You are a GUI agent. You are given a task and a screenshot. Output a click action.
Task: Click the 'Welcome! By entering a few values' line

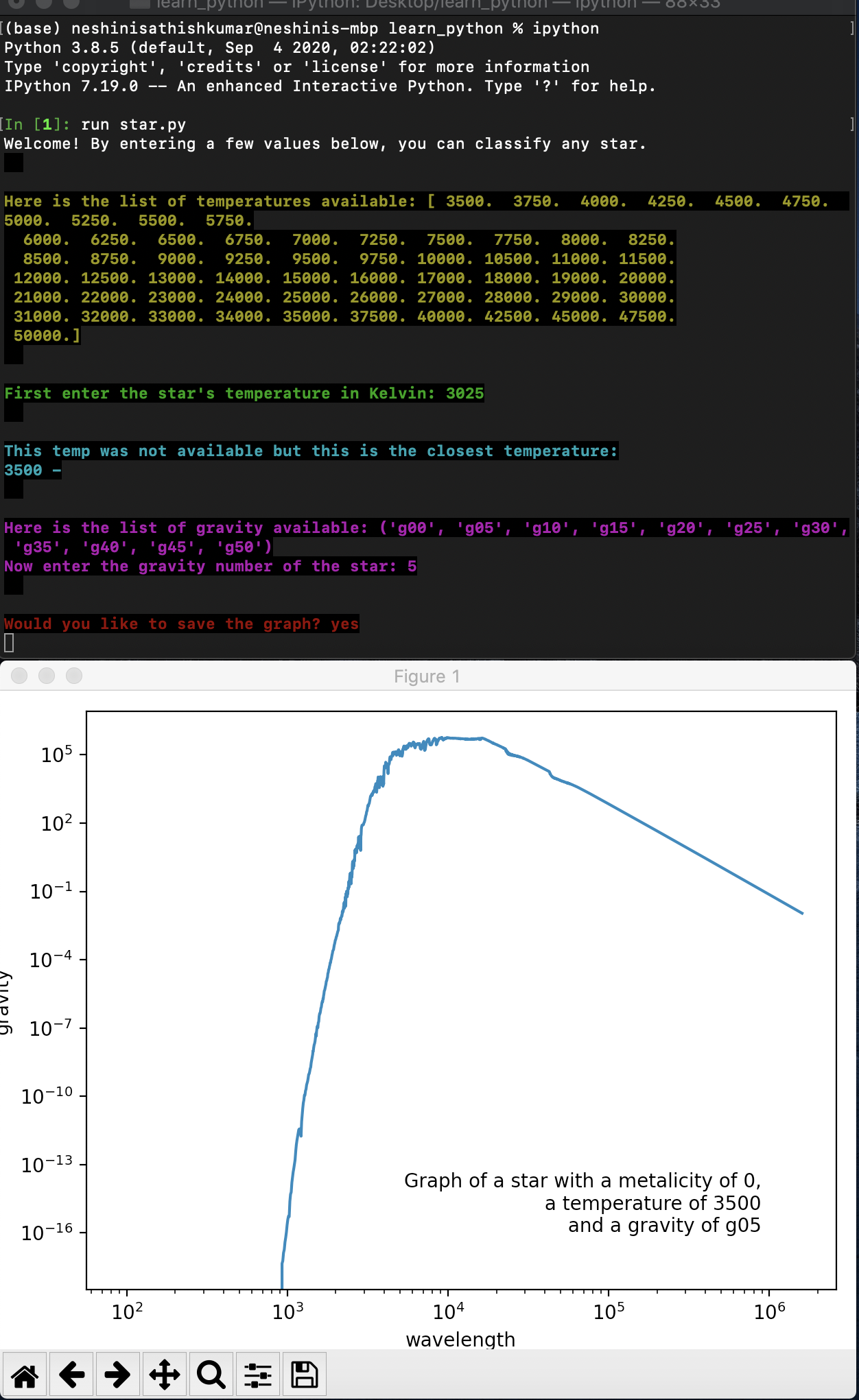click(325, 144)
